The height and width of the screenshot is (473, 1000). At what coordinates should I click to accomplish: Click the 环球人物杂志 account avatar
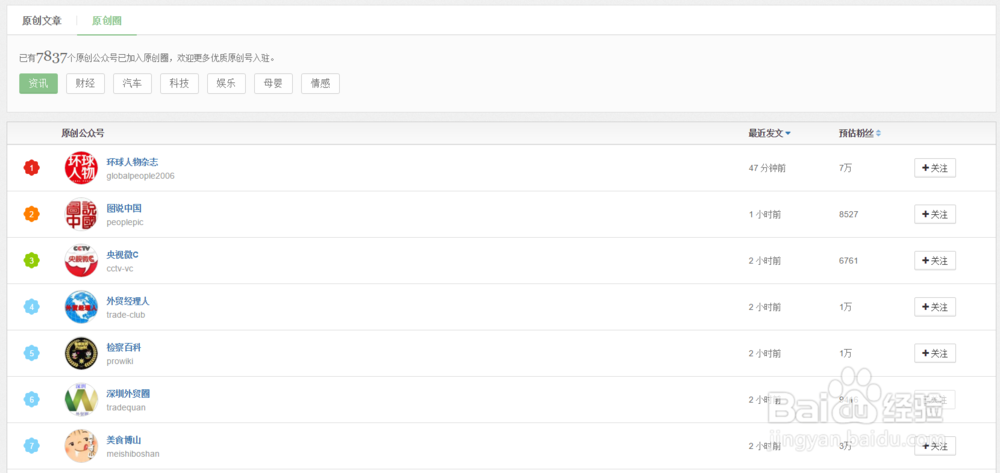(81, 168)
